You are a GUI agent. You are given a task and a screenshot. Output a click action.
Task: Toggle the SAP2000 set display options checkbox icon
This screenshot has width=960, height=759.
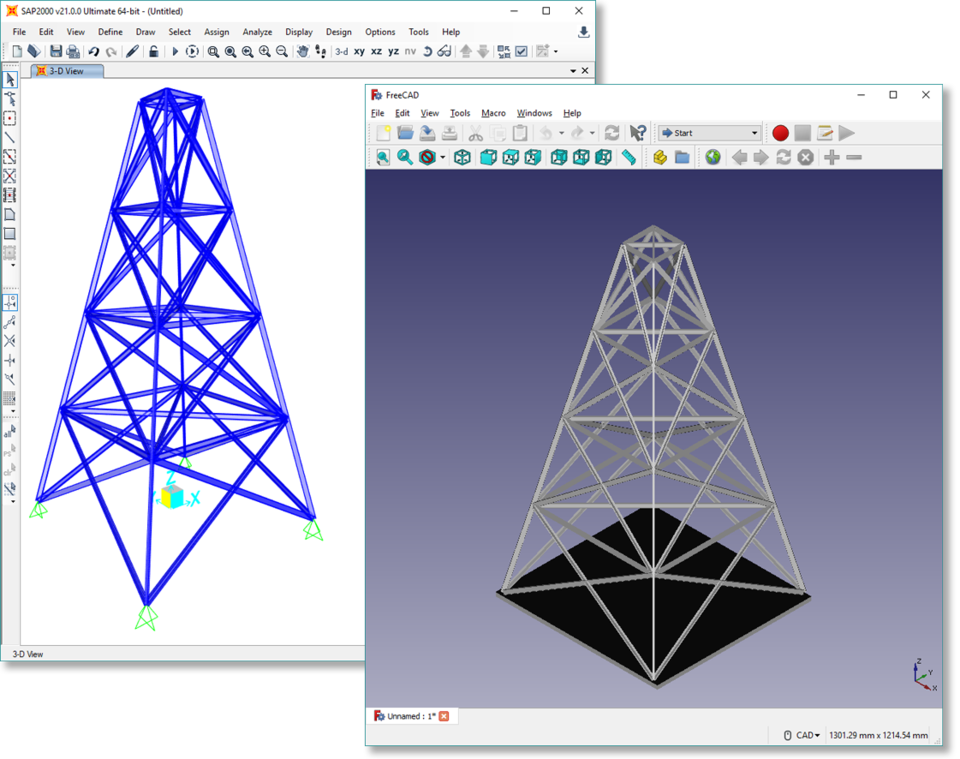(x=521, y=52)
